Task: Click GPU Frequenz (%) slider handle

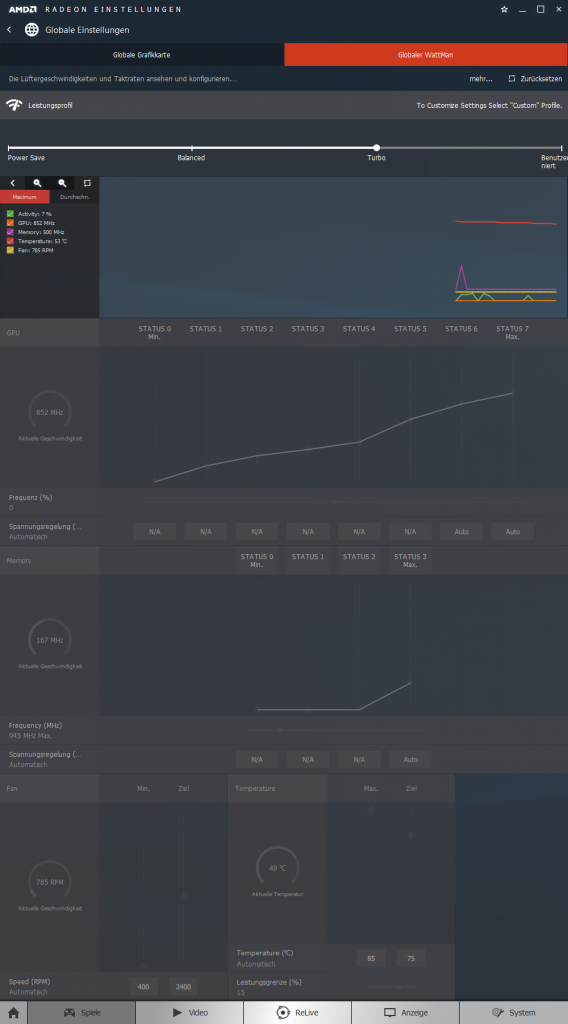Action: (x=334, y=502)
